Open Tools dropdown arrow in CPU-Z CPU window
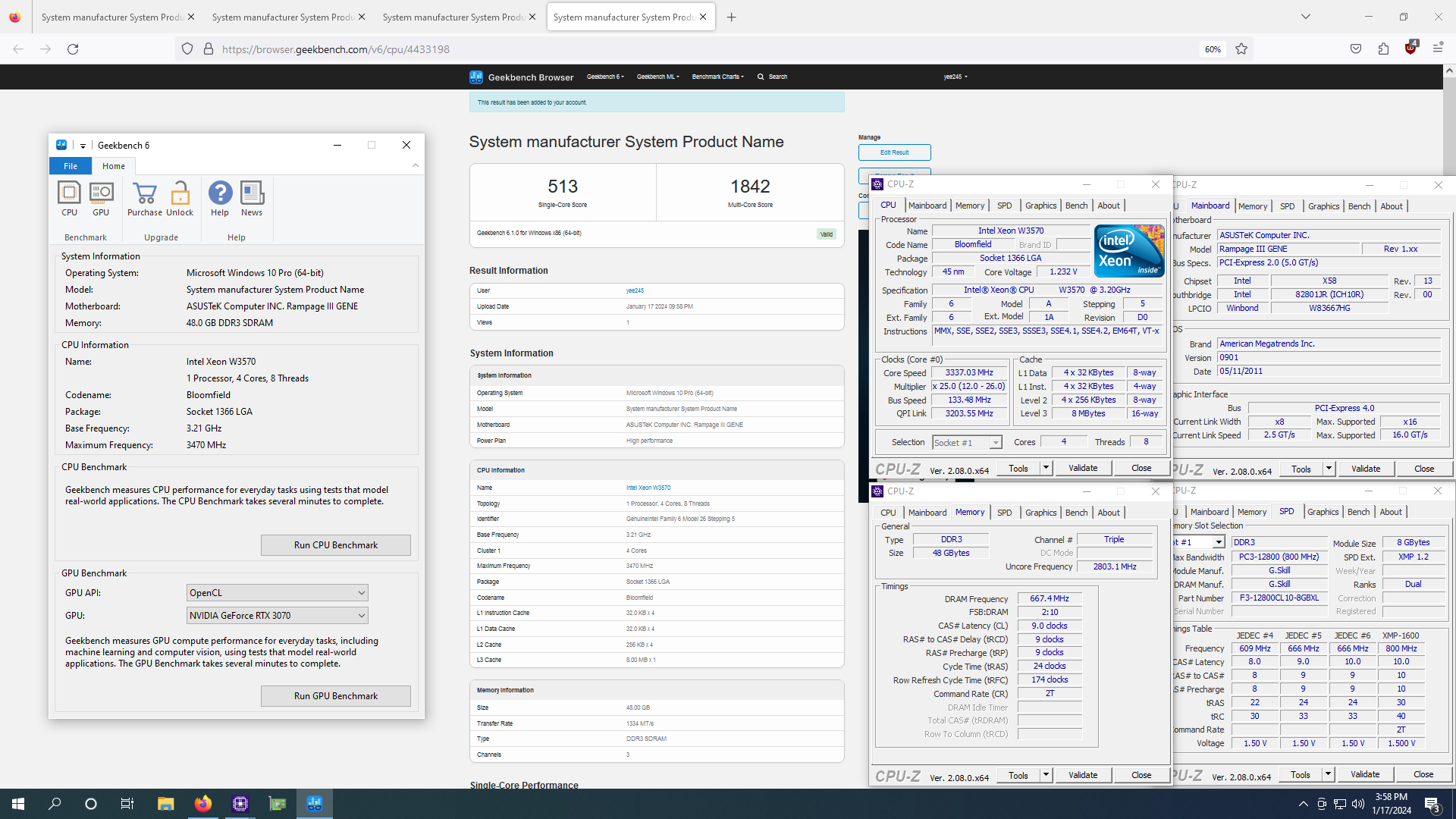The image size is (1456, 819). coord(1046,468)
